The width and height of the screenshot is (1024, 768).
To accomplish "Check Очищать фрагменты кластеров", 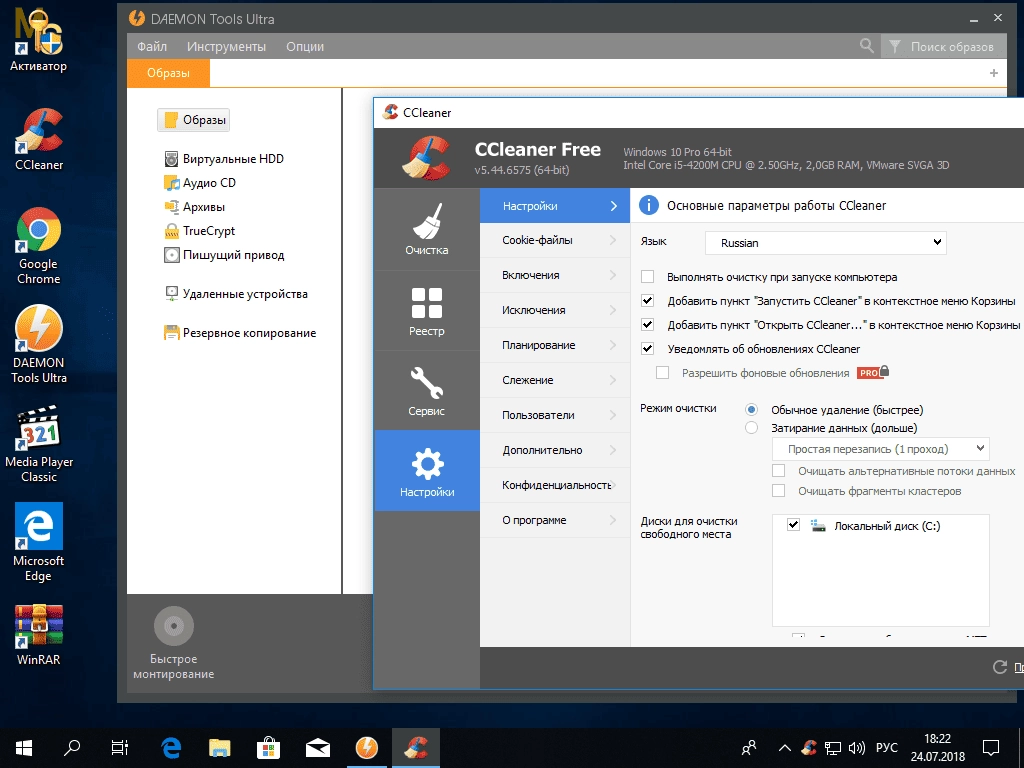I will click(x=778, y=490).
